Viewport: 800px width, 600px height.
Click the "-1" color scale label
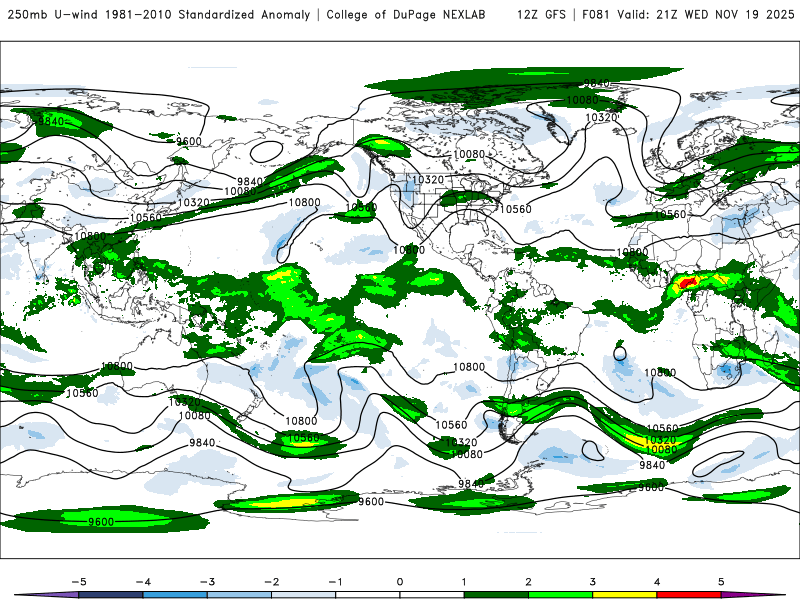tap(335, 582)
